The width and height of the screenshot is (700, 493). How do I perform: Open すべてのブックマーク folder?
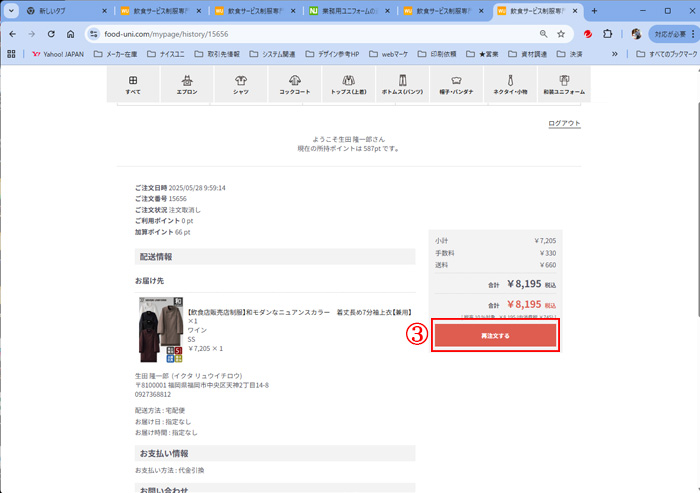(x=667, y=54)
